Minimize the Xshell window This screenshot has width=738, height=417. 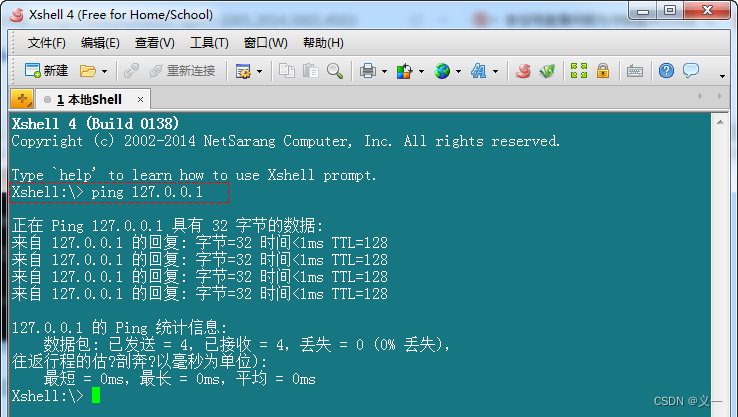coord(643,11)
